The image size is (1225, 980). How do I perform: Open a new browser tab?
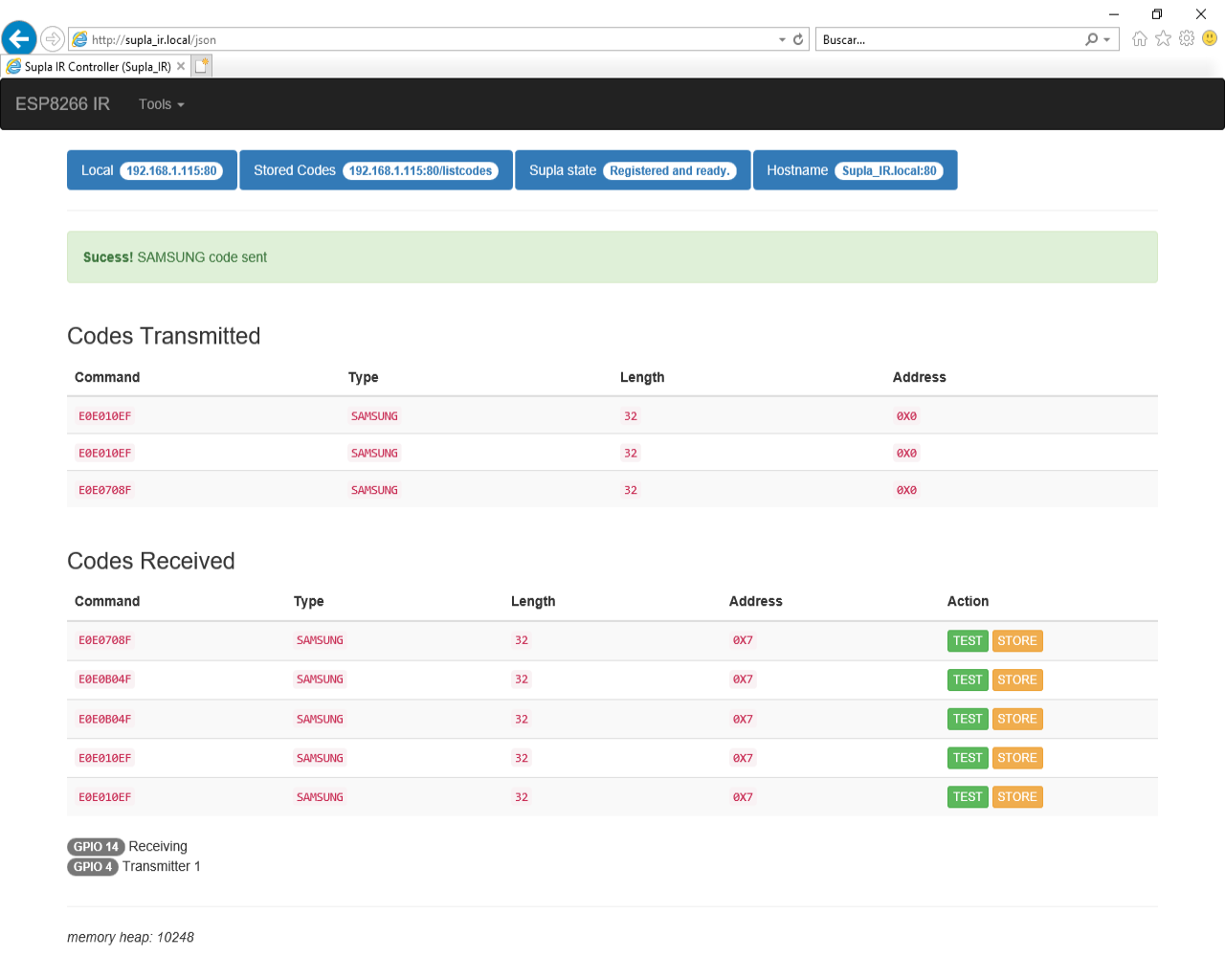202,66
